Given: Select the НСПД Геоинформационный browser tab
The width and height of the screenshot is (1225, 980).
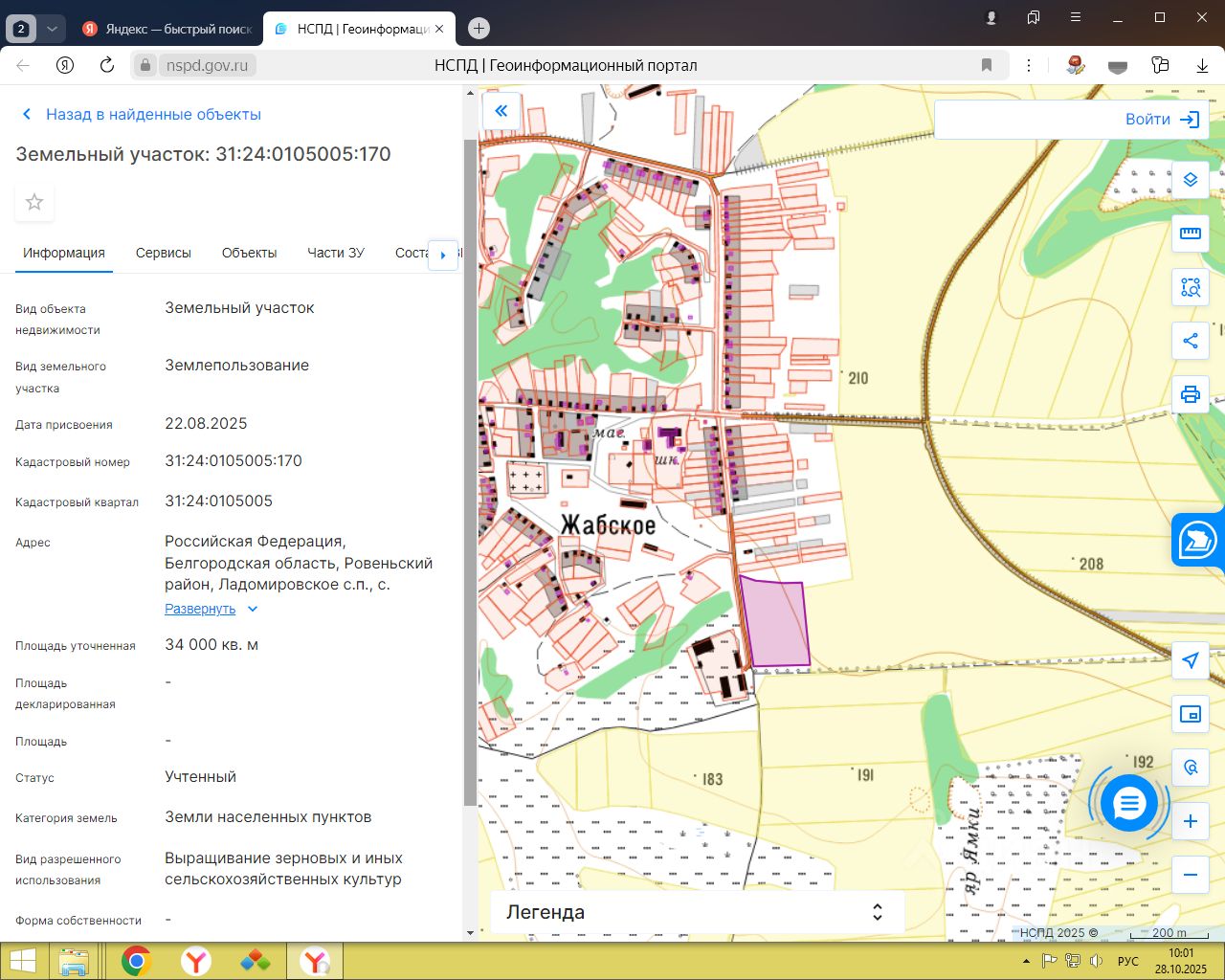Looking at the screenshot, I should (358, 29).
